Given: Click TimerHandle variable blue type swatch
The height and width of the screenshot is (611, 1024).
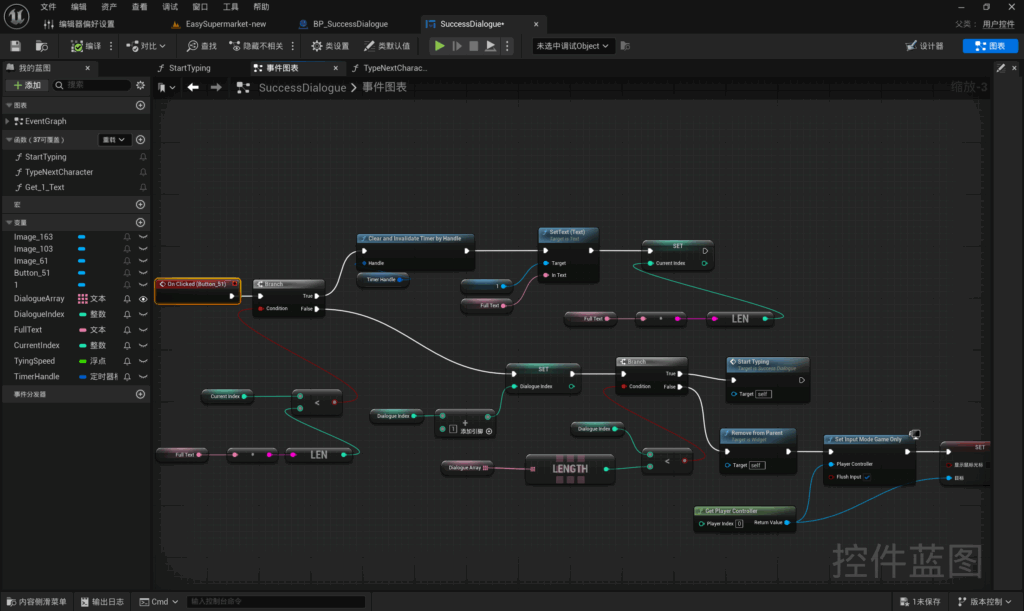Looking at the screenshot, I should tap(83, 377).
